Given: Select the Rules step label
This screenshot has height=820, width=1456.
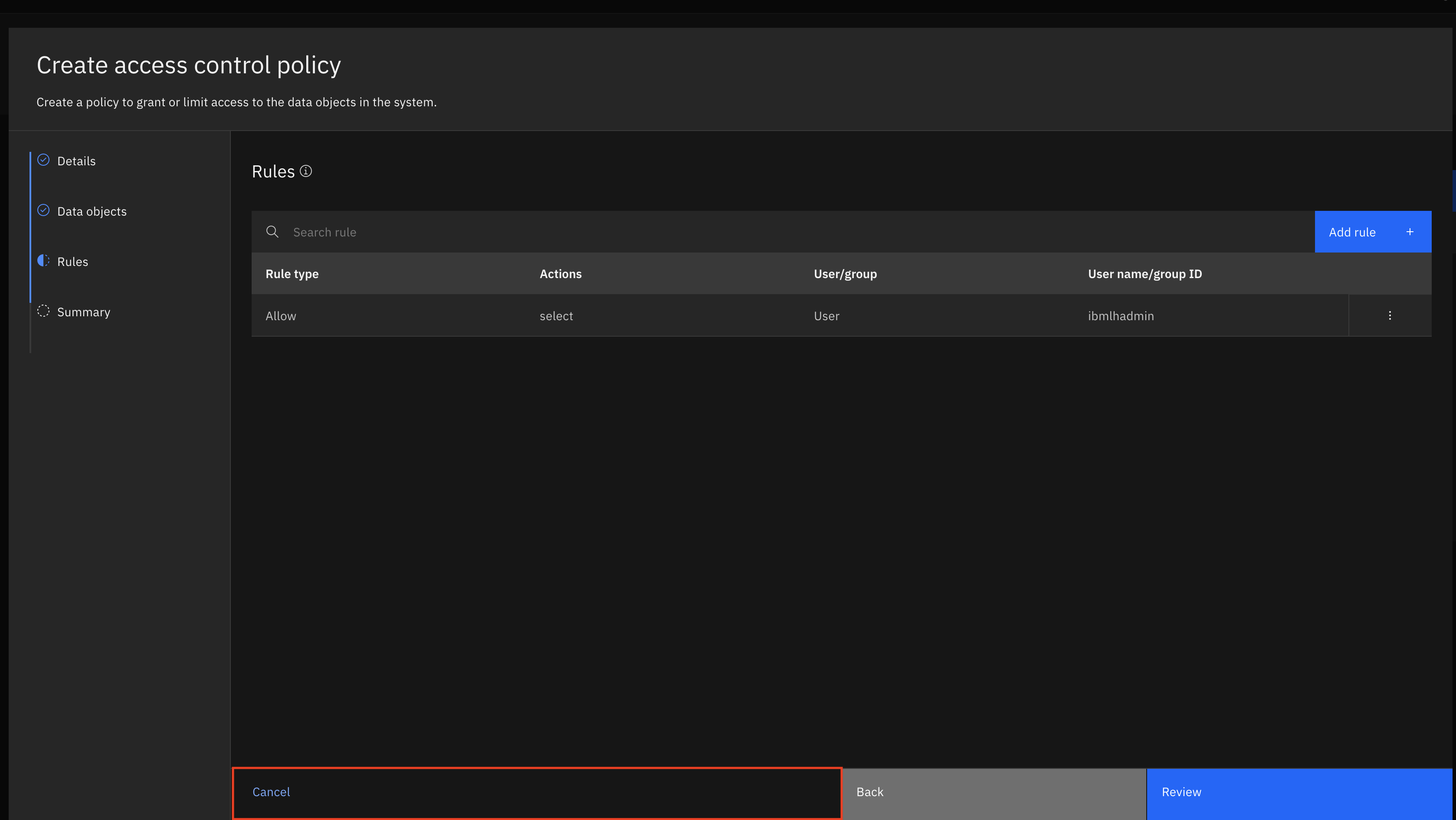Looking at the screenshot, I should click(x=73, y=262).
